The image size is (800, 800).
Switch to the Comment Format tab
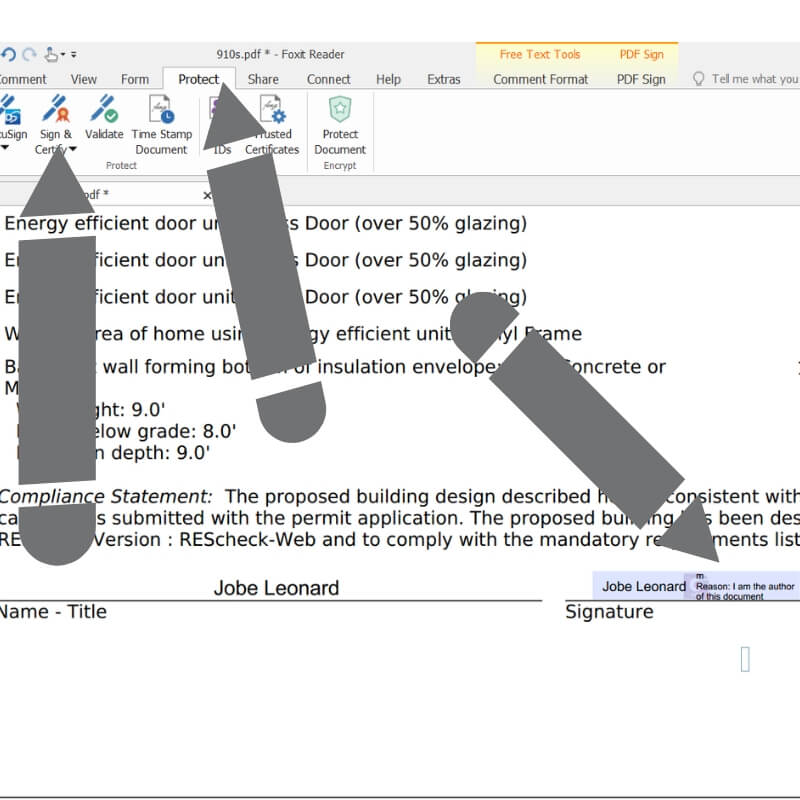540,79
